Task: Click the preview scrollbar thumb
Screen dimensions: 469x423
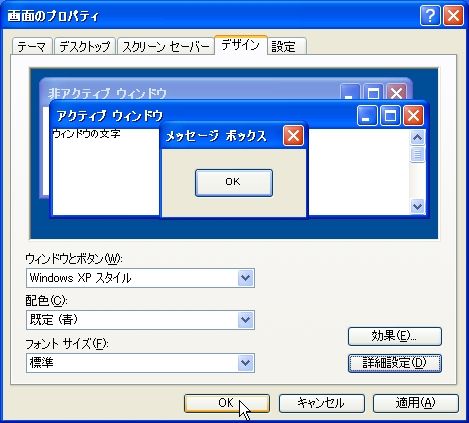Action: [x=417, y=154]
